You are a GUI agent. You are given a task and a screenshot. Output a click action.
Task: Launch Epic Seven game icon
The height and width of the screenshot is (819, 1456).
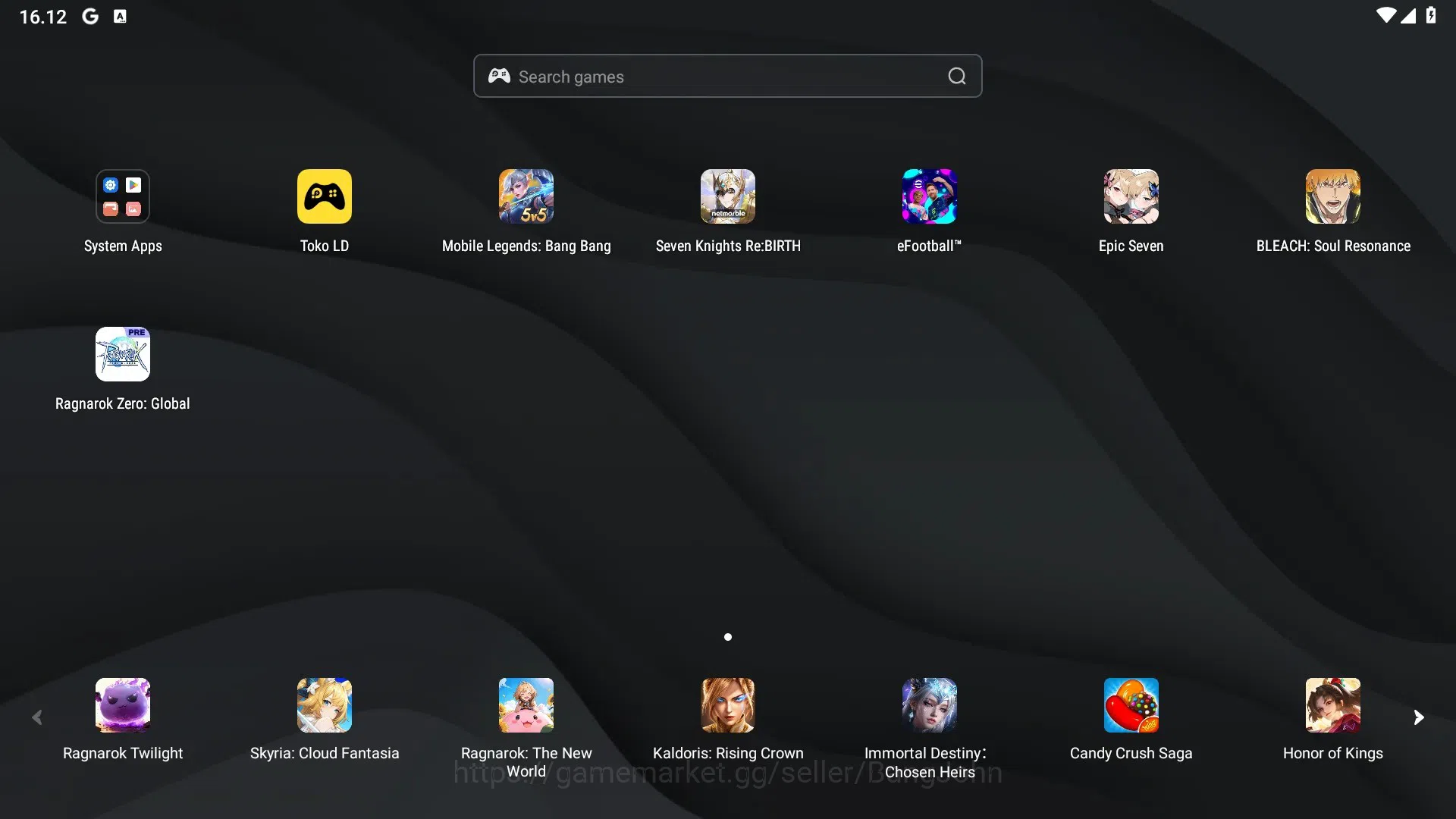point(1131,196)
